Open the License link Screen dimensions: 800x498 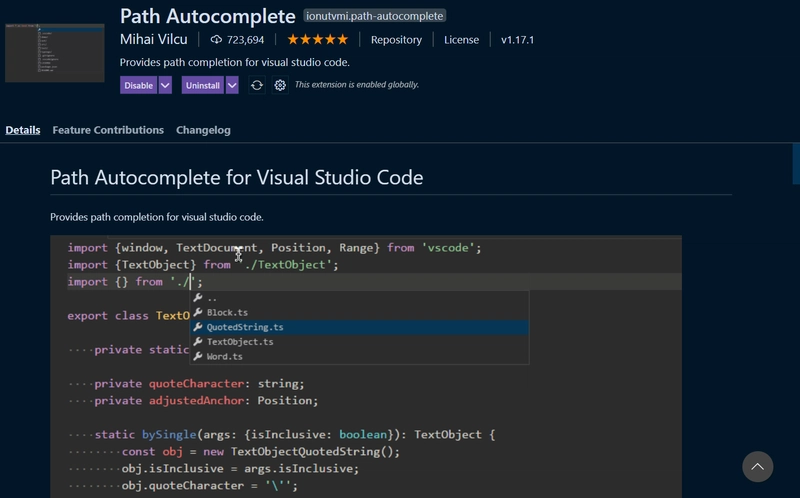click(x=461, y=40)
